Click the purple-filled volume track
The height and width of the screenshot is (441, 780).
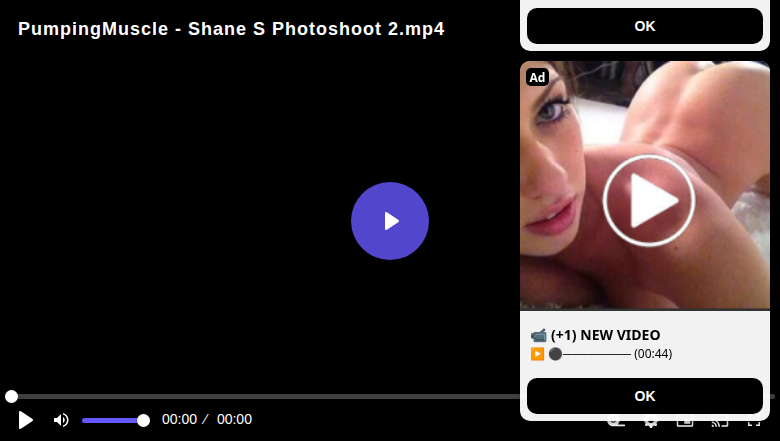point(112,421)
